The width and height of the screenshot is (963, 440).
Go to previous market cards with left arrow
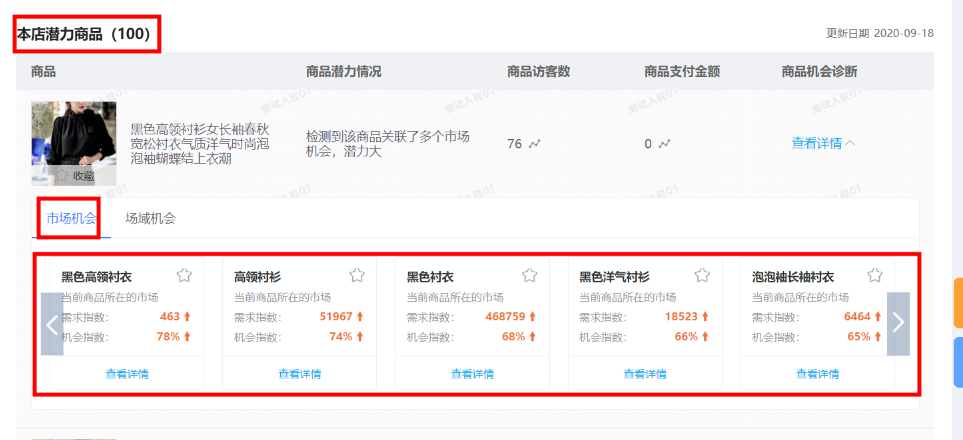(x=52, y=323)
